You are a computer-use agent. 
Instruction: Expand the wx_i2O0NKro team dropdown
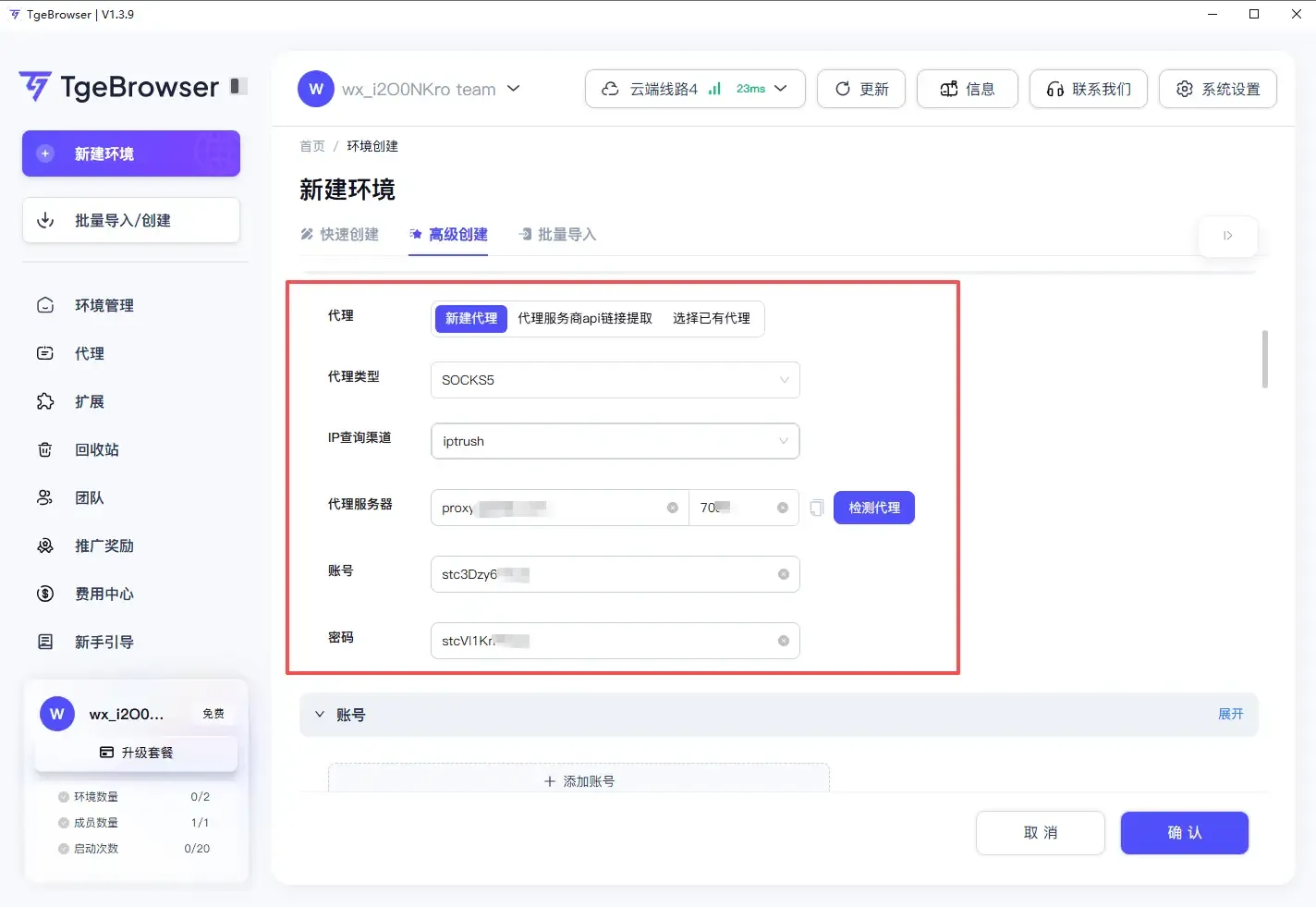point(514,89)
